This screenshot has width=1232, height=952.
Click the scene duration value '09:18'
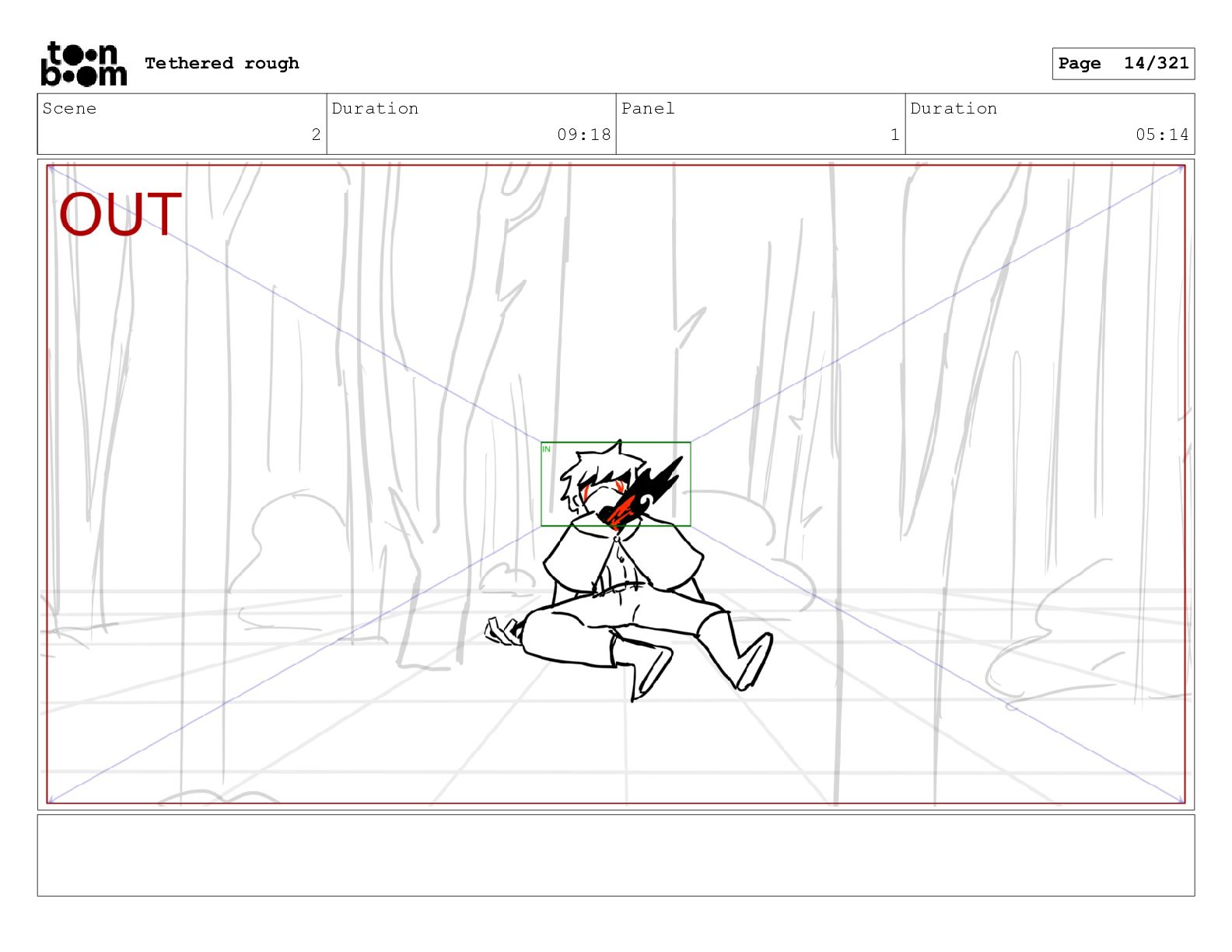click(x=584, y=135)
